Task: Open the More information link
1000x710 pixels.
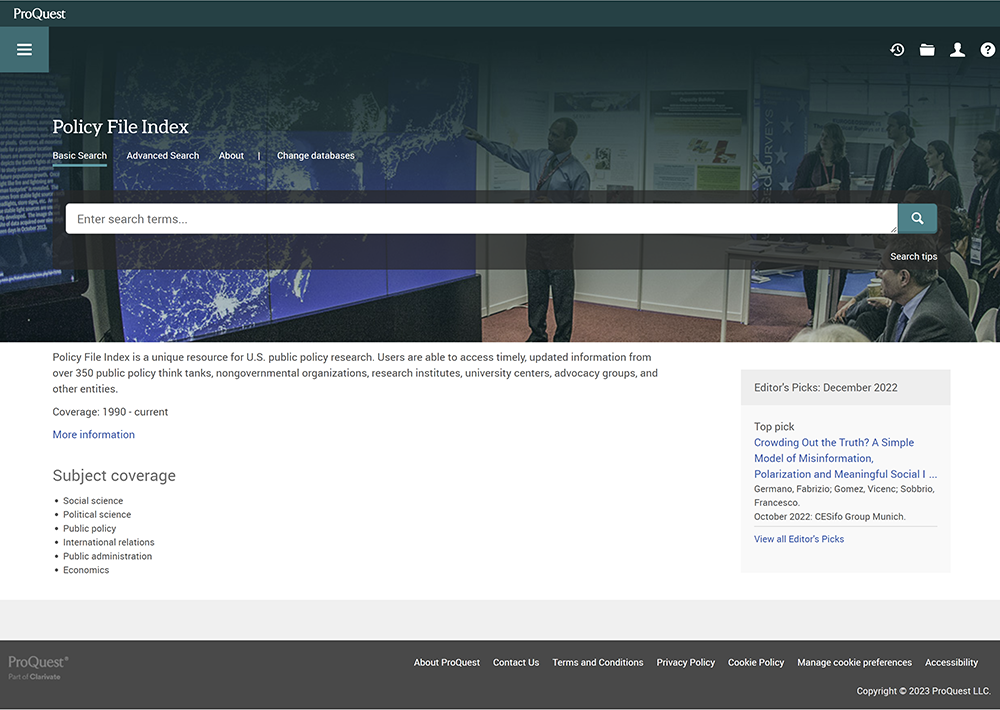Action: click(x=93, y=435)
